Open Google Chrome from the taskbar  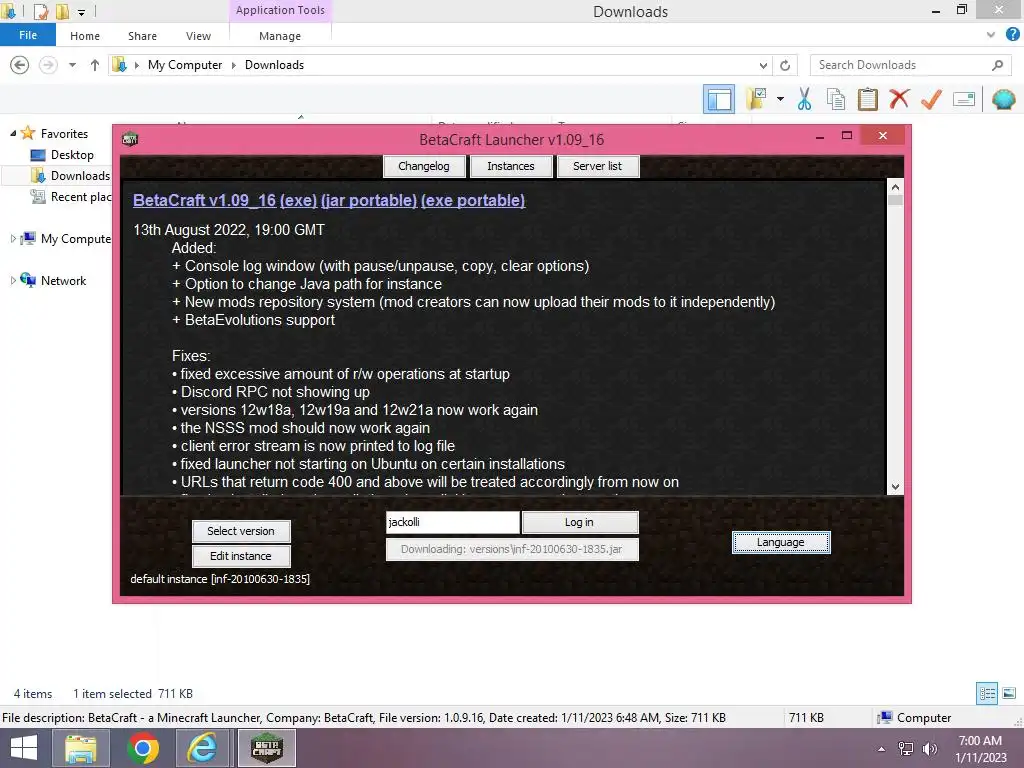[x=143, y=748]
